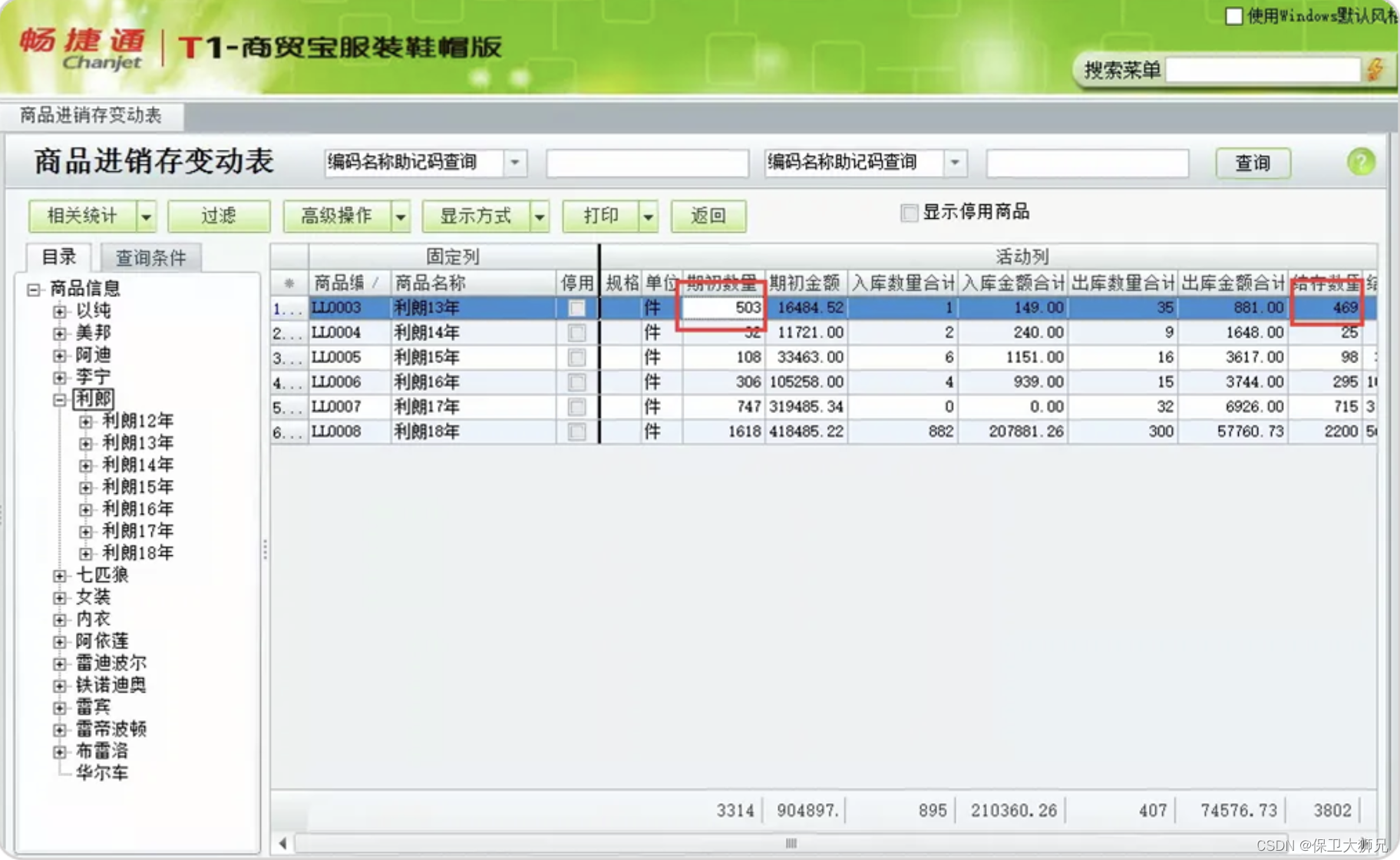The image size is (1400, 860).
Task: Open the 高级操作 dropdown arrow
Action: [x=401, y=217]
